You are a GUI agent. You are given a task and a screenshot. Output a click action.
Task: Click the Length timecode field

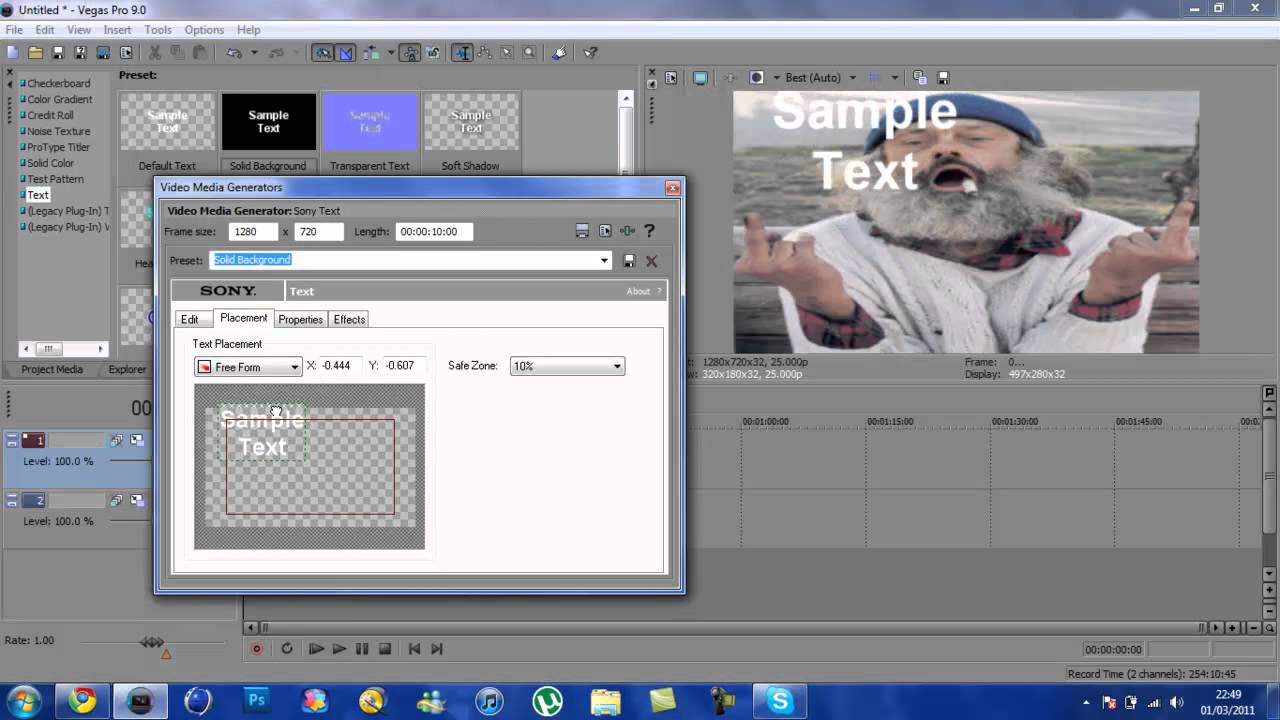click(x=434, y=231)
